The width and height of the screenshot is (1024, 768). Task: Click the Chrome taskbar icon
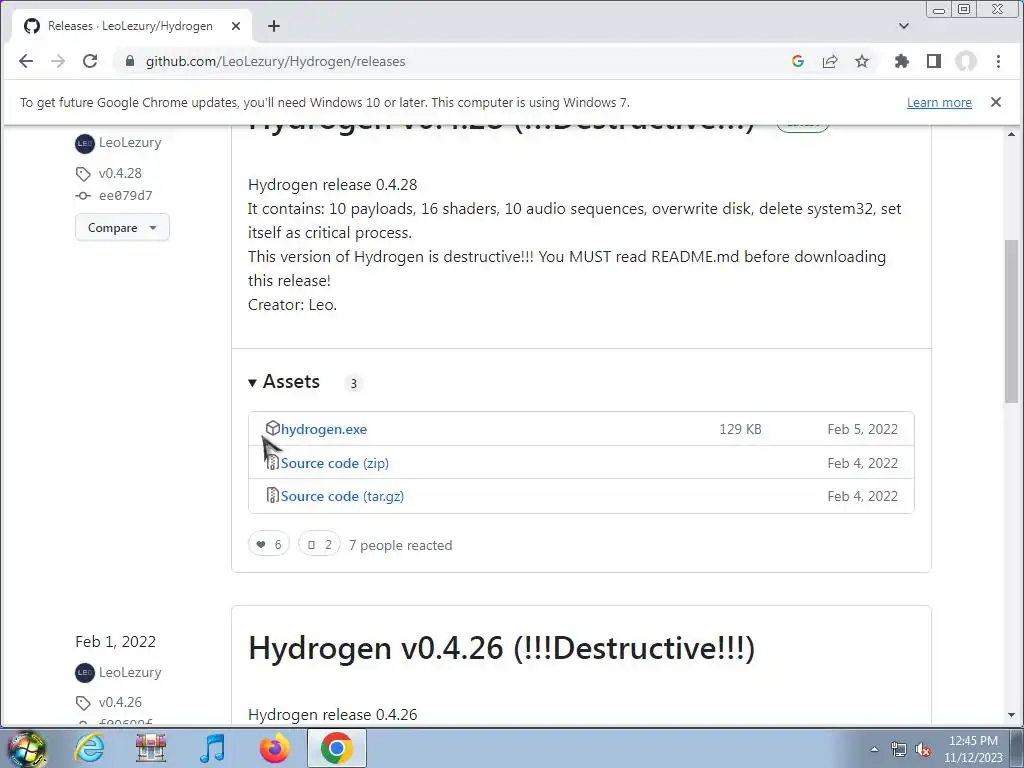coord(337,748)
